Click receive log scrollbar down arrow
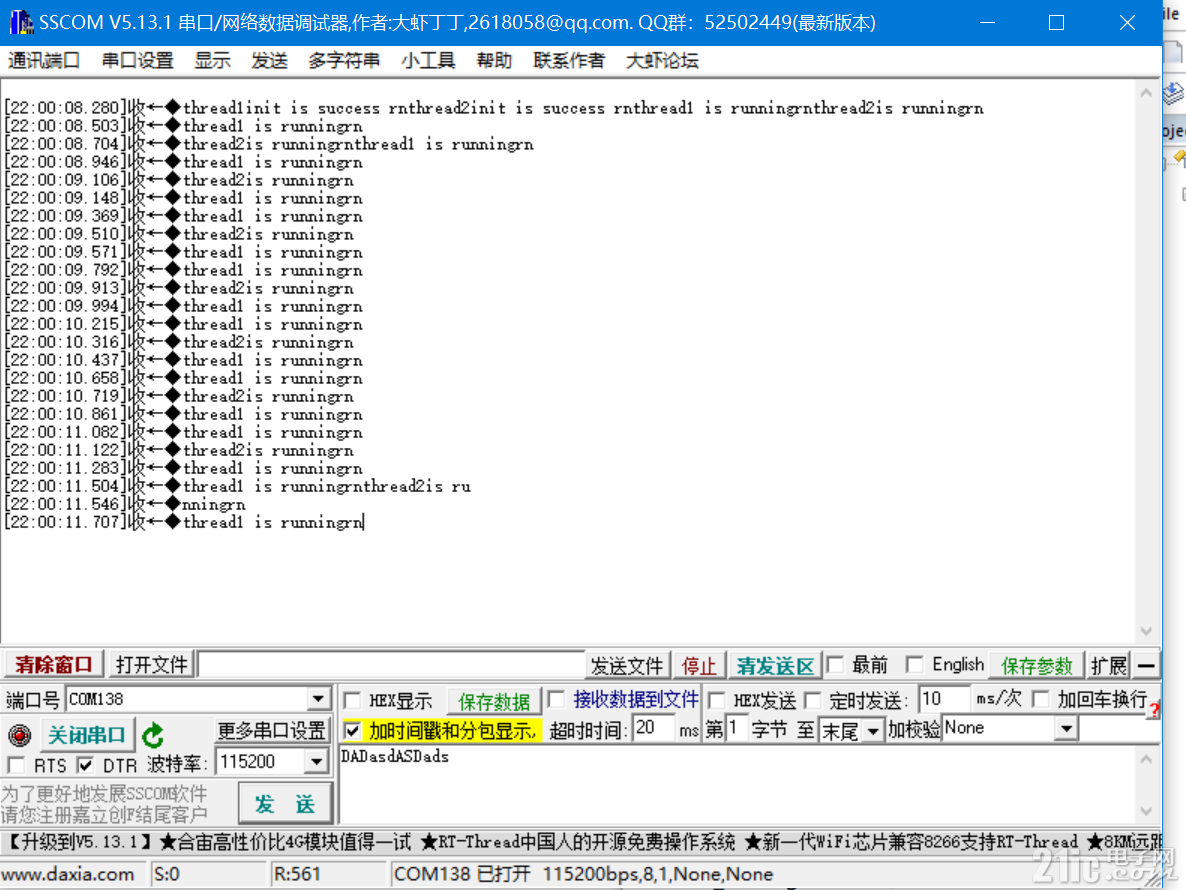Image resolution: width=1186 pixels, height=890 pixels. [x=1146, y=630]
